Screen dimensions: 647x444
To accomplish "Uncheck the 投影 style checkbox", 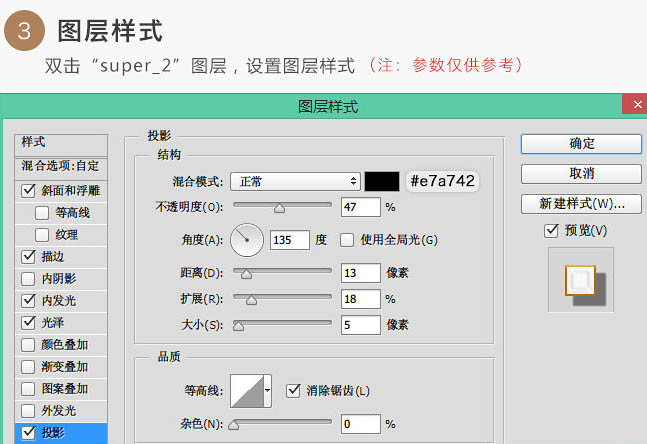I will click(28, 433).
